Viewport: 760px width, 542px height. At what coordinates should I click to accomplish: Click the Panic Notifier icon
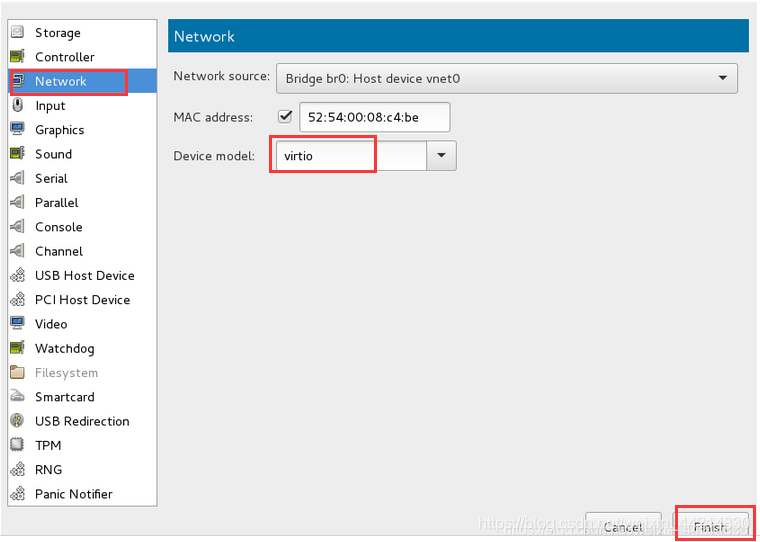(17, 494)
